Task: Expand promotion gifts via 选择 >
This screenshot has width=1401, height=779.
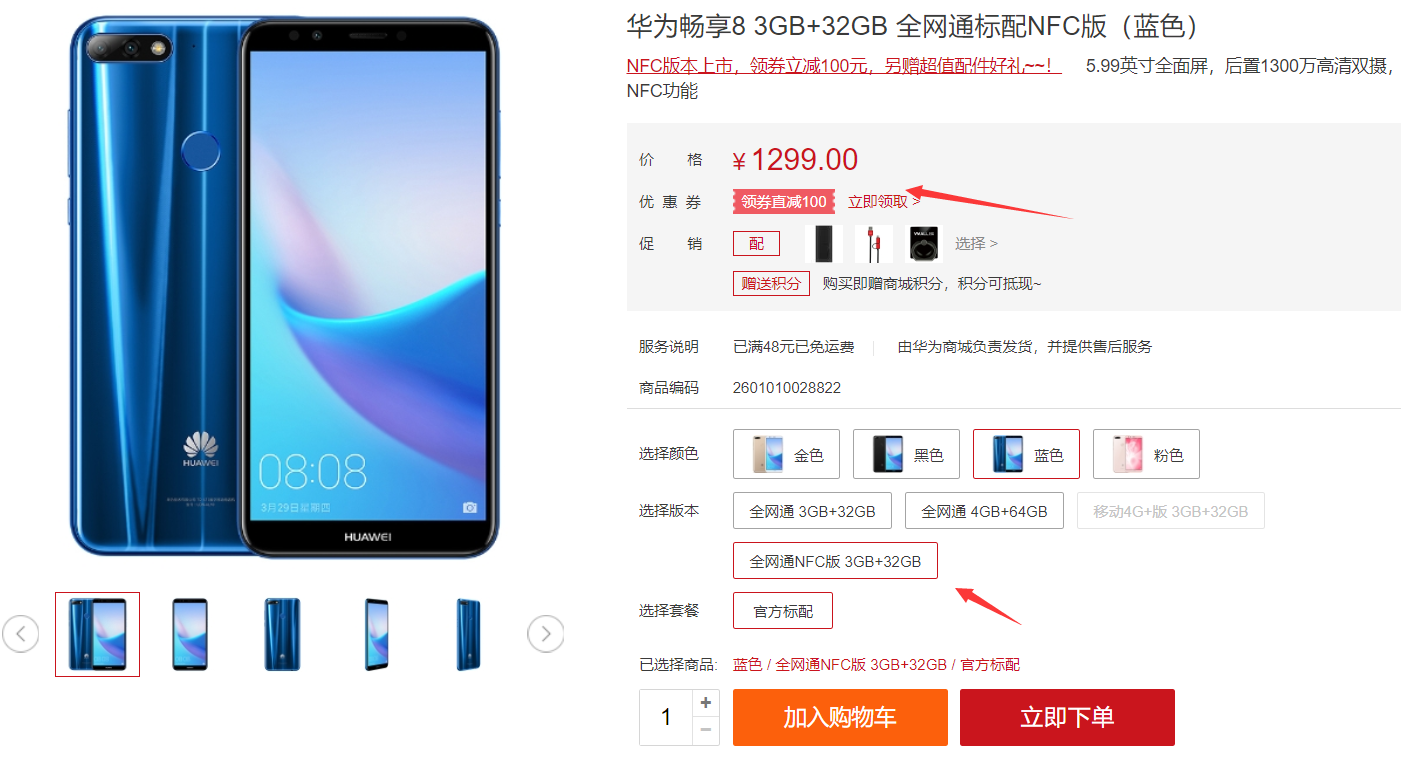Action: [x=976, y=244]
